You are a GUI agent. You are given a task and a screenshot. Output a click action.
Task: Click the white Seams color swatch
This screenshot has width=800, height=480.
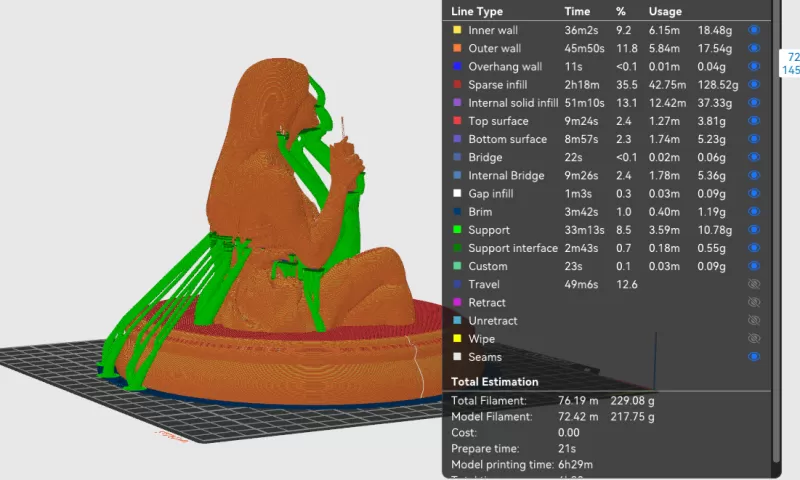(x=457, y=357)
